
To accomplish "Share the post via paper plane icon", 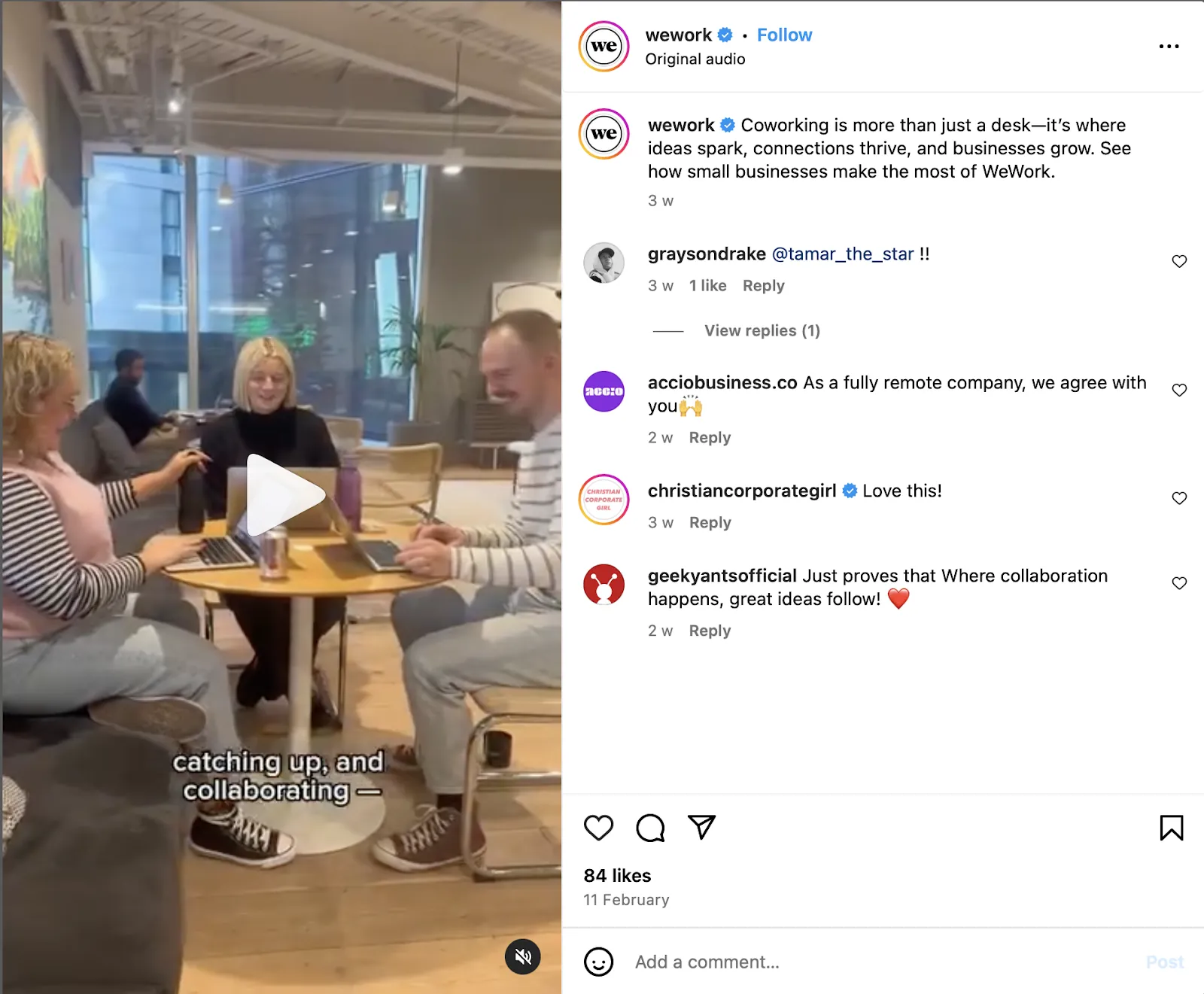I will pyautogui.click(x=701, y=827).
